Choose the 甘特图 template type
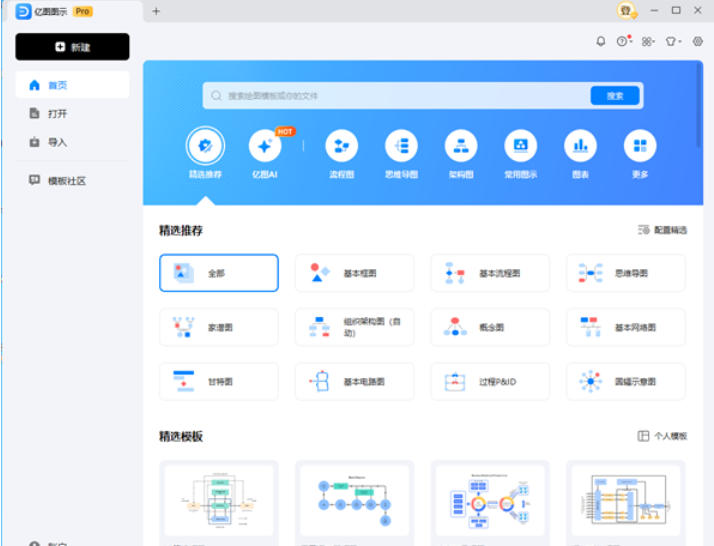 tap(218, 381)
